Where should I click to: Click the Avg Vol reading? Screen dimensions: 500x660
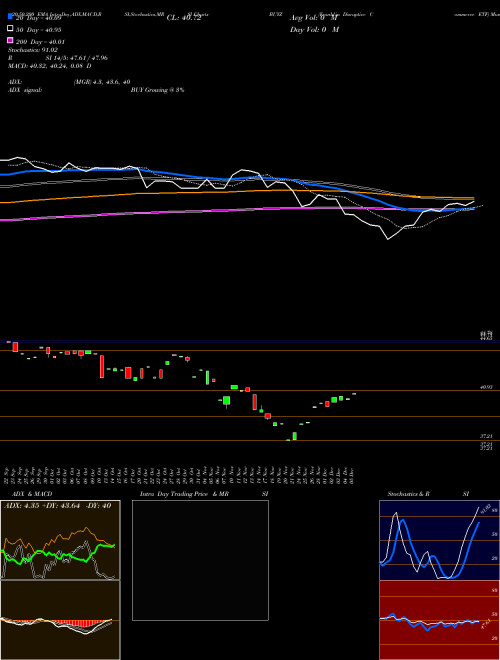[x=314, y=18]
